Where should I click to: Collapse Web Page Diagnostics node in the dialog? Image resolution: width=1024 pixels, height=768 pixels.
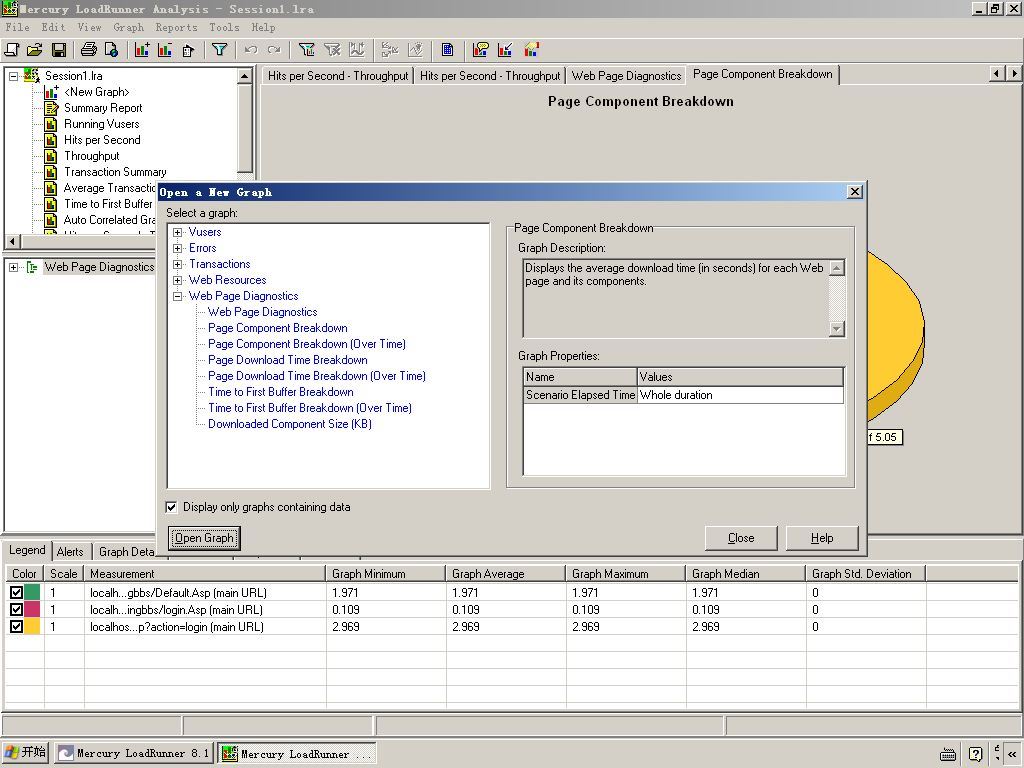178,296
